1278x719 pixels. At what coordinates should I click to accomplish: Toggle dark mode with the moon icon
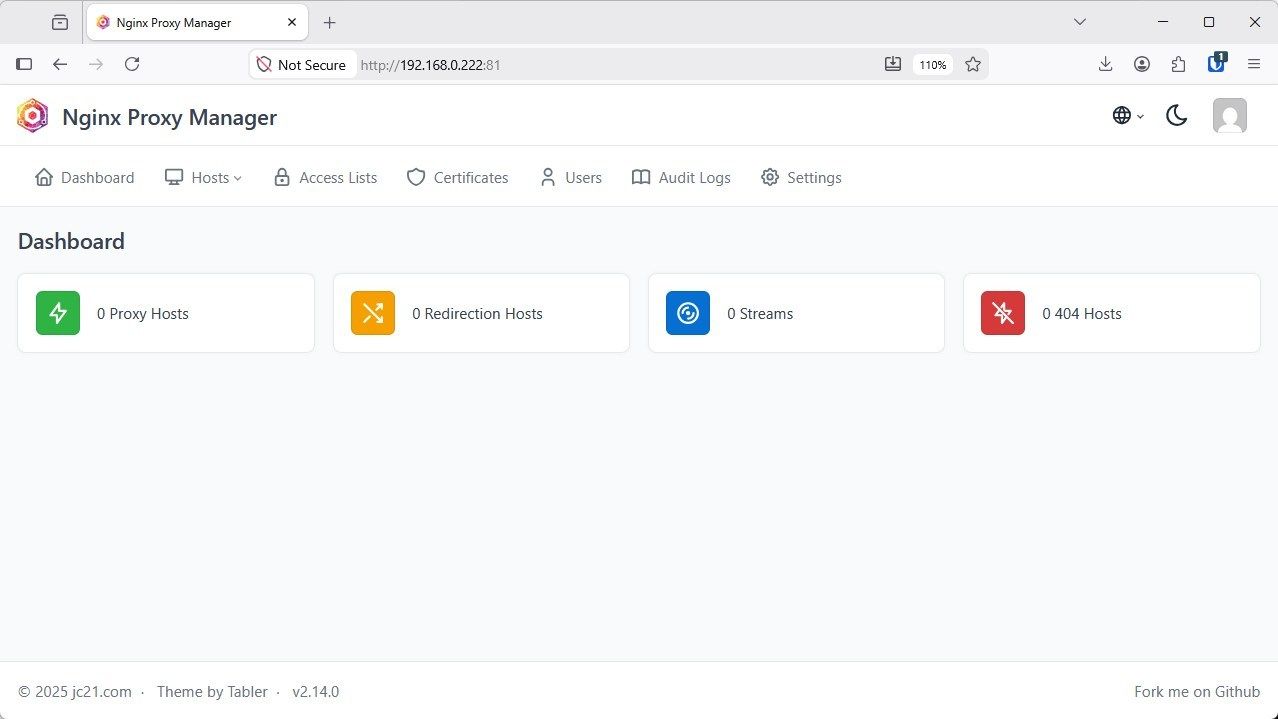tap(1177, 116)
